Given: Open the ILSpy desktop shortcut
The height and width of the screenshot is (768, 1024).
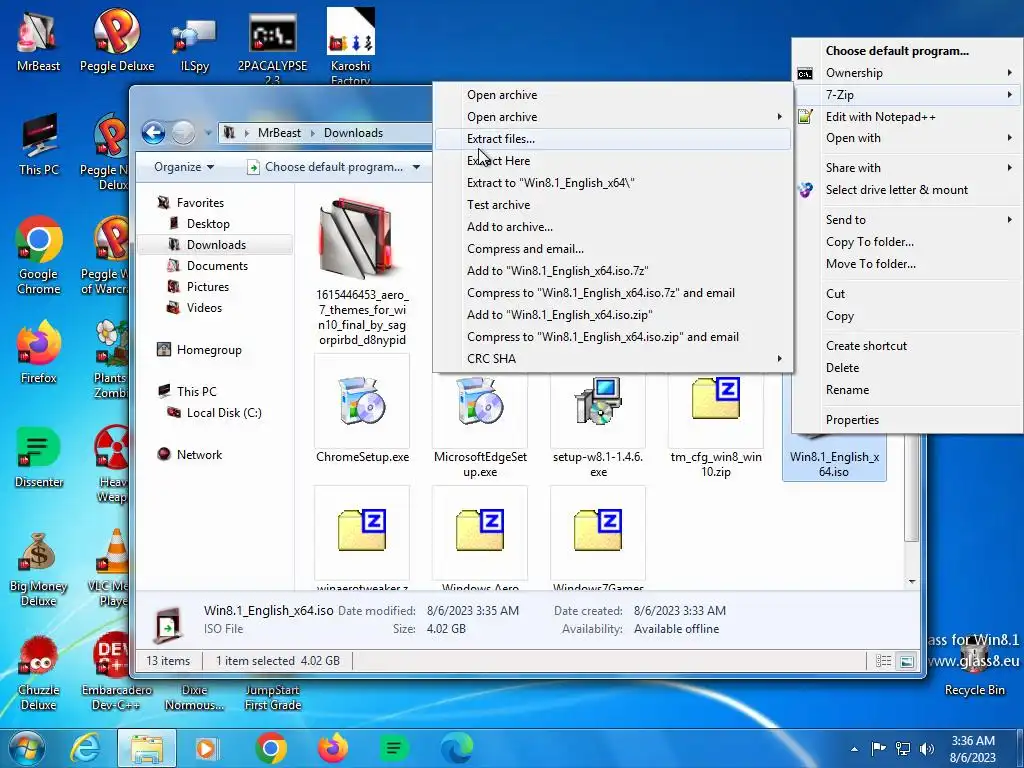Looking at the screenshot, I should coord(194,44).
